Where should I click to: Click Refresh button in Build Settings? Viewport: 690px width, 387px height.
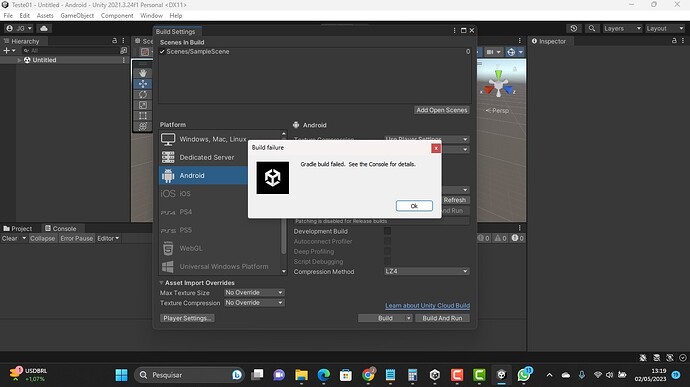click(455, 200)
